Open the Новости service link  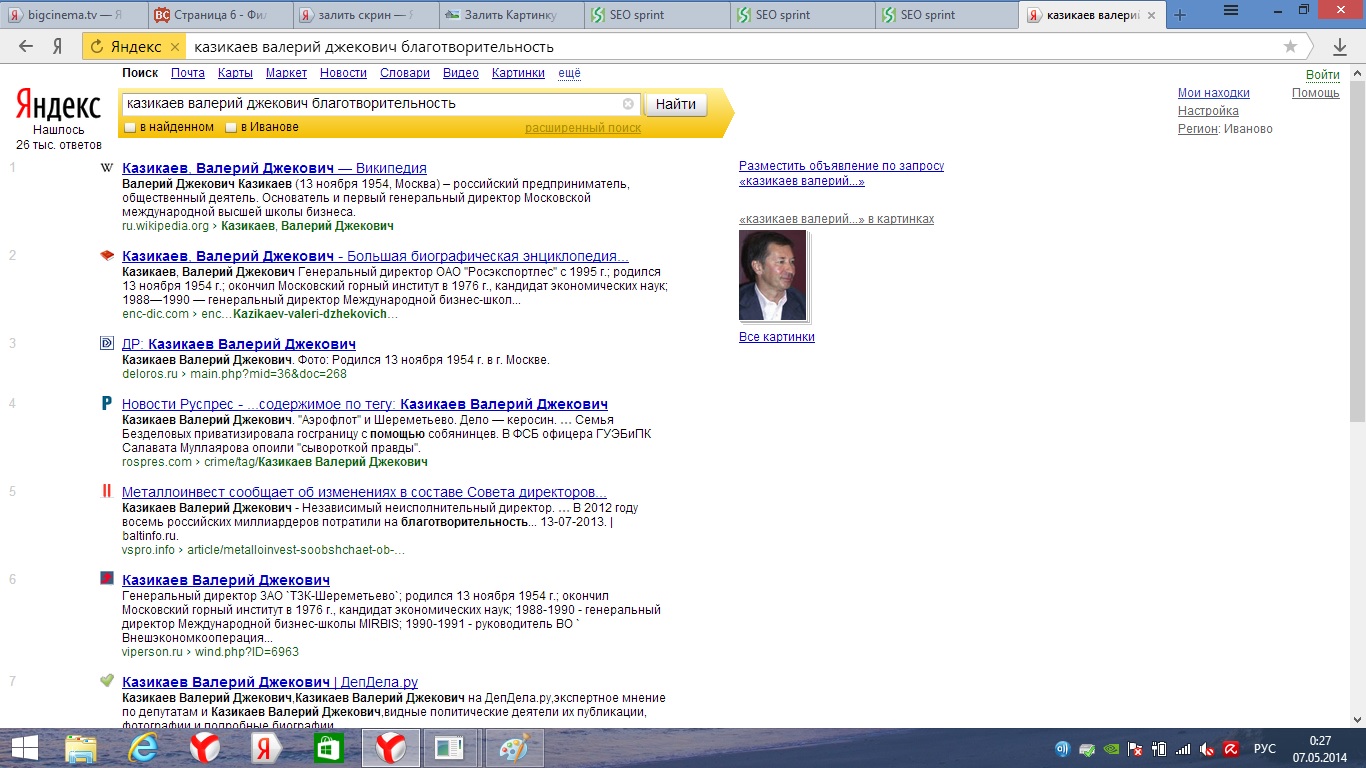click(344, 73)
